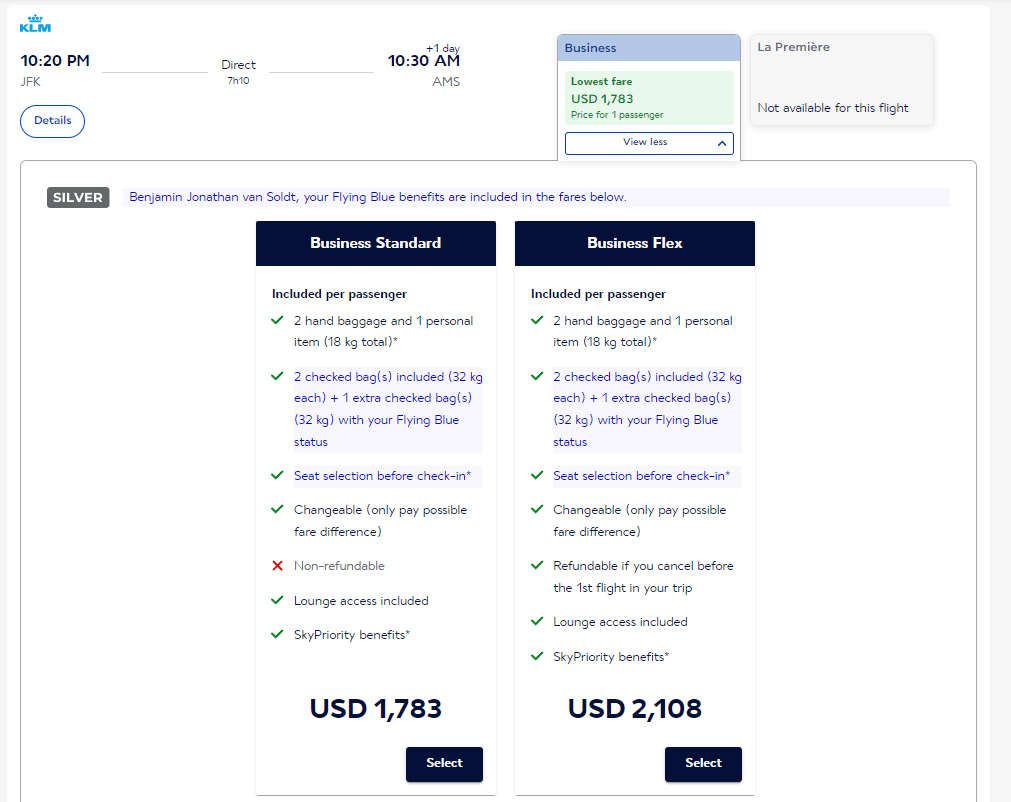Select the Business Standard fare for USD 1,783
The width and height of the screenshot is (1011, 802).
444,764
